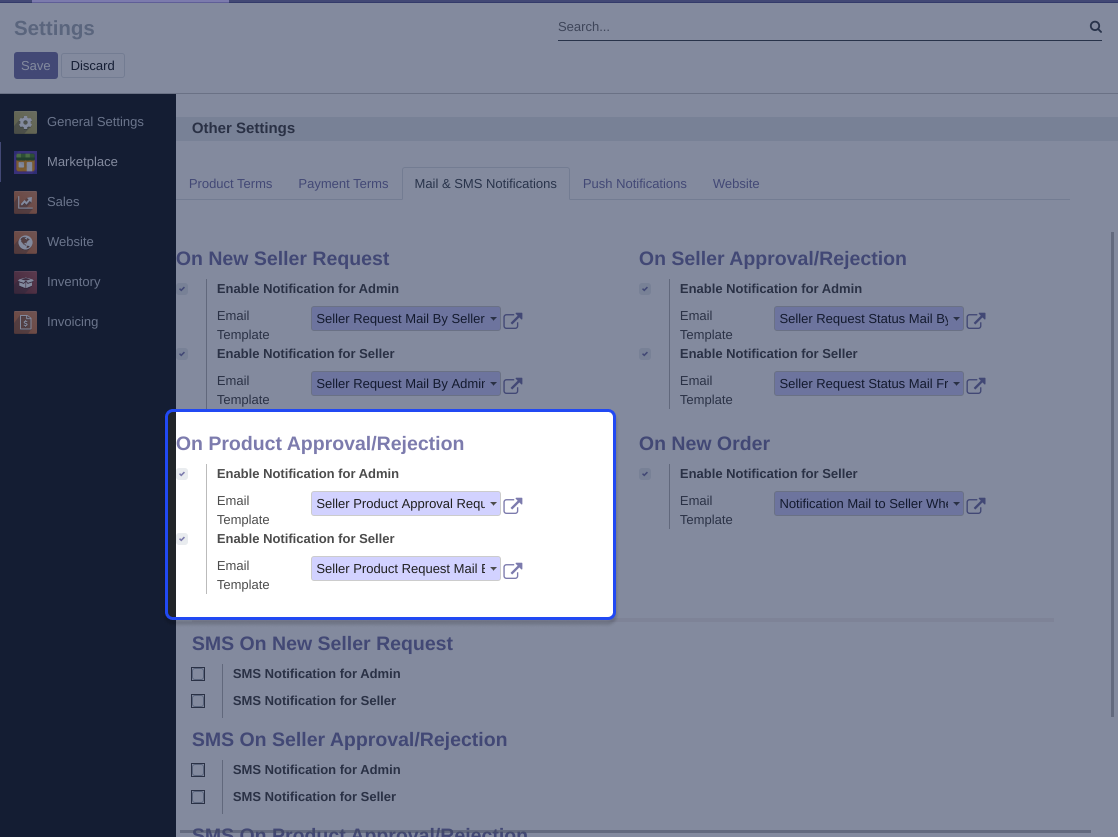This screenshot has width=1118, height=837.
Task: Toggle admin notification under On Product Approval/Rejection
Action: pos(182,474)
